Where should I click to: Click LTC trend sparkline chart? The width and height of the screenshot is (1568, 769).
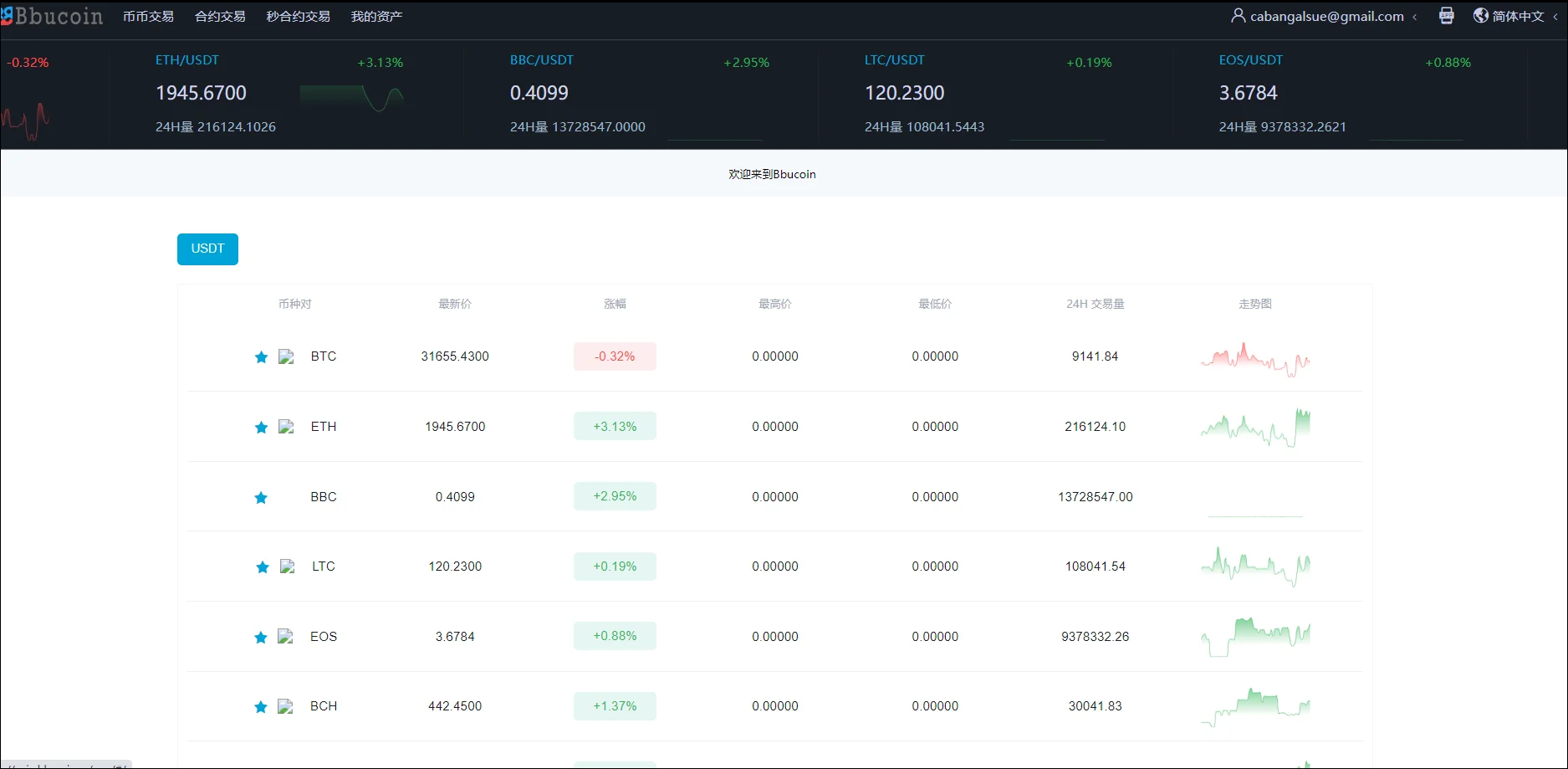tap(1255, 566)
